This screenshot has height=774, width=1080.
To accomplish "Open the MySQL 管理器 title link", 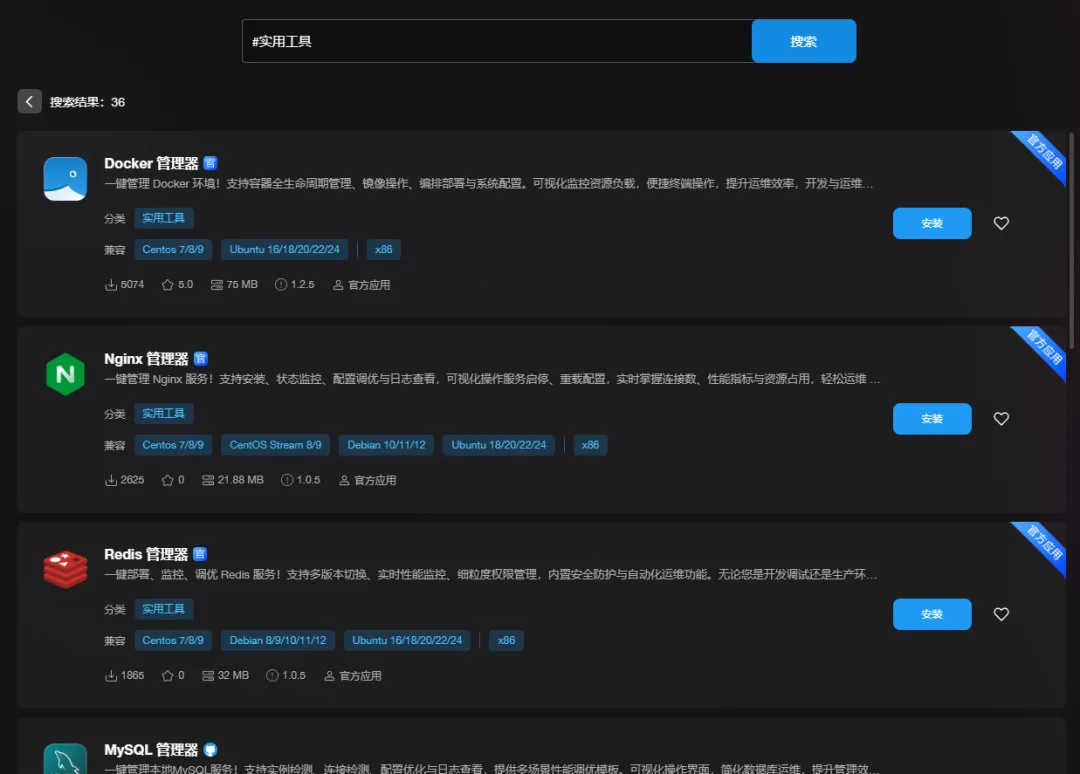I will 151,750.
